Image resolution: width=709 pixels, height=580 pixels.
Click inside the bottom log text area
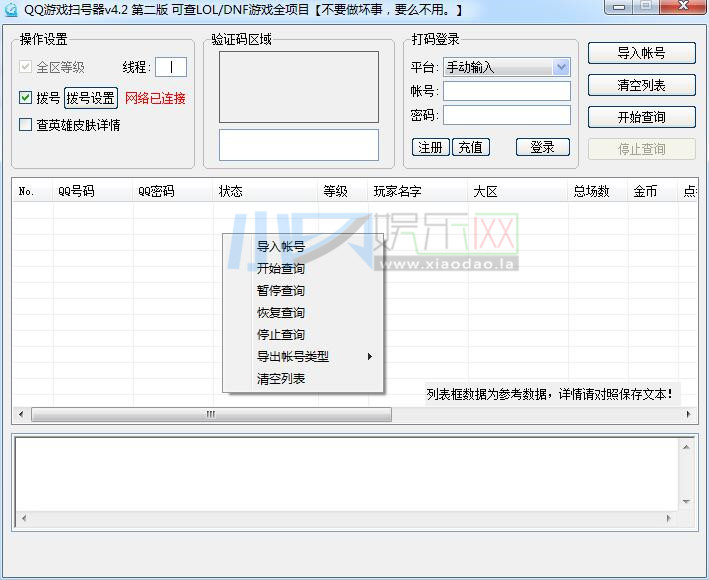(x=347, y=475)
